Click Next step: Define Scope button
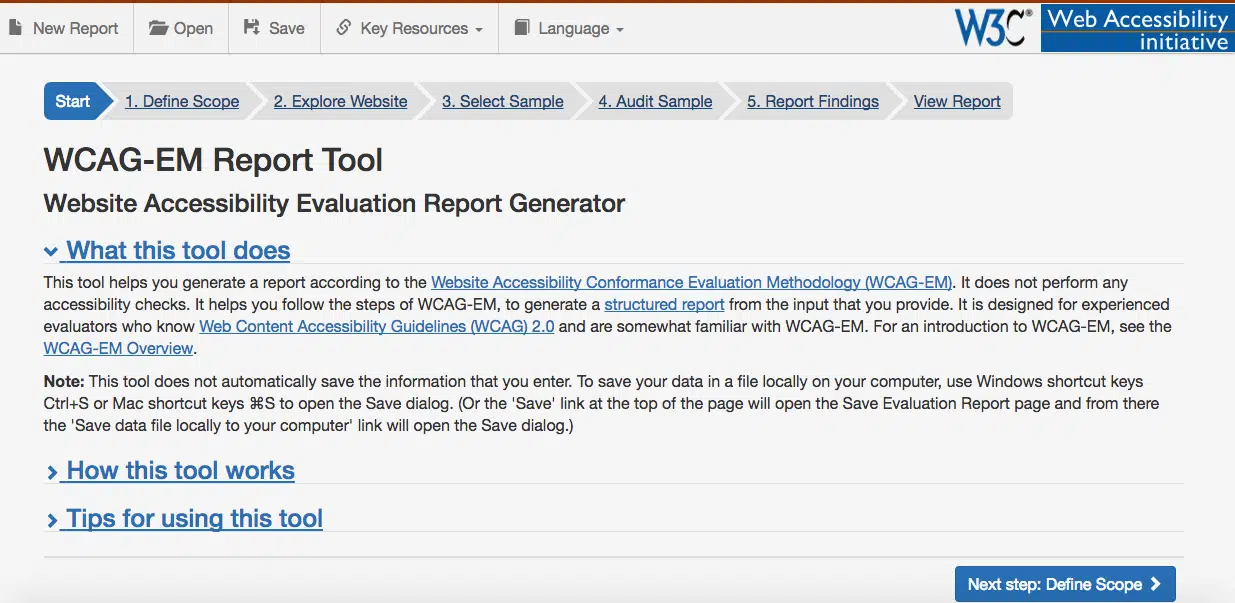This screenshot has height=603, width=1235. (1064, 584)
